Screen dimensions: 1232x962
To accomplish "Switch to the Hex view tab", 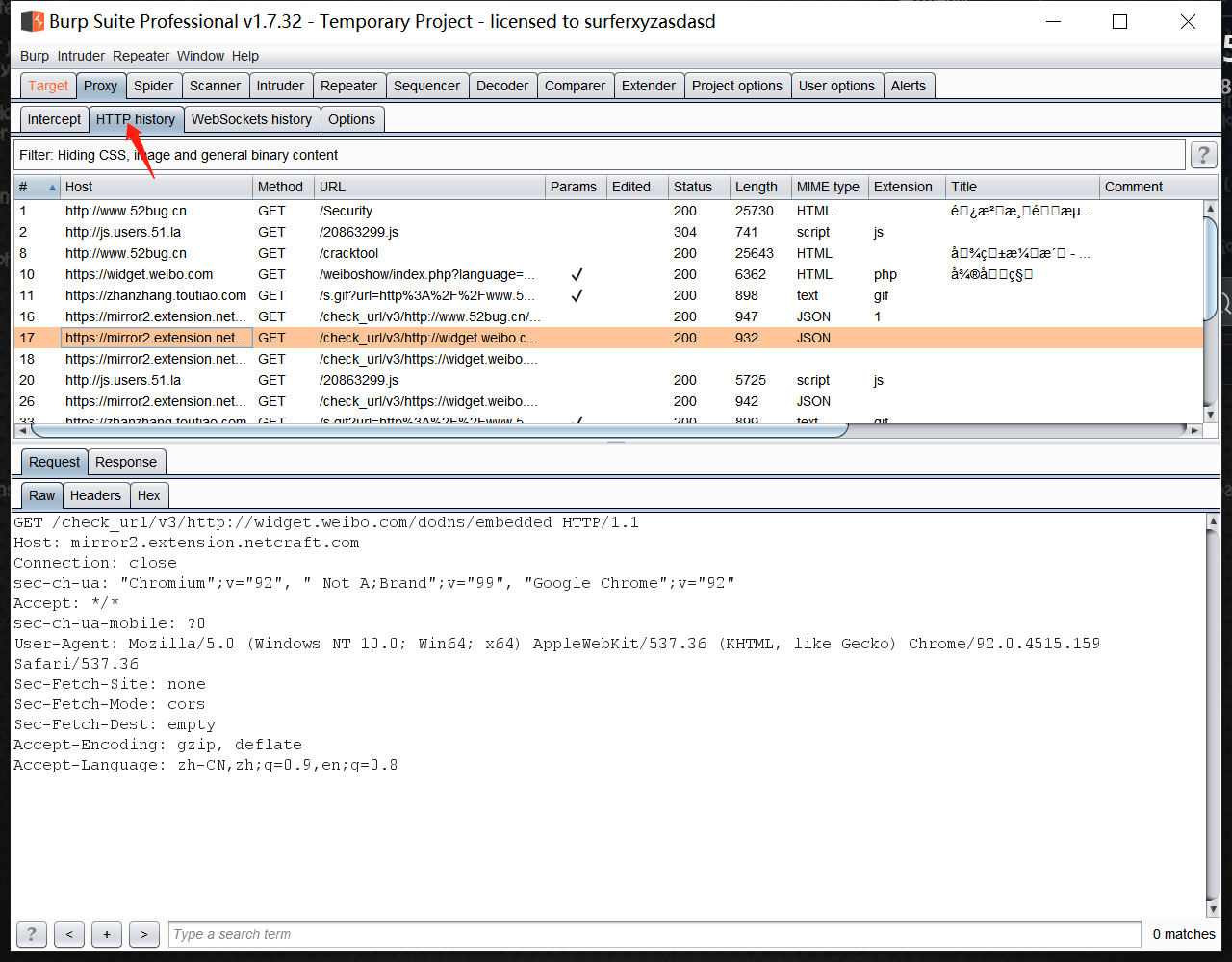I will coord(149,495).
